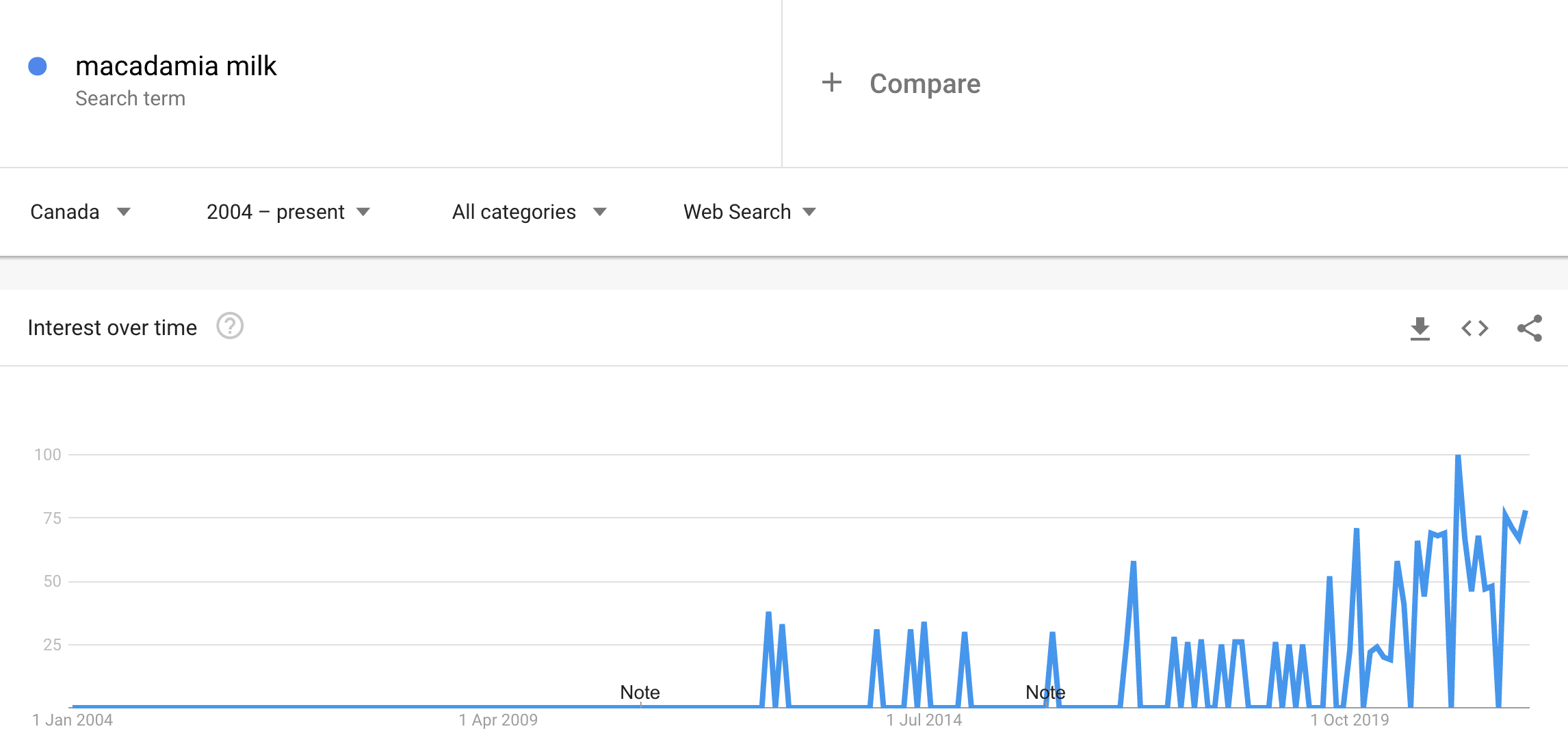Click the Interest over time heading
This screenshot has height=744, width=1568.
(x=112, y=328)
